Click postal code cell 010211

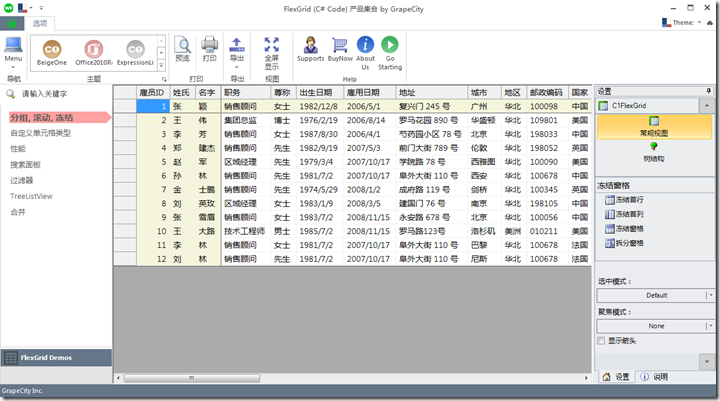click(547, 231)
